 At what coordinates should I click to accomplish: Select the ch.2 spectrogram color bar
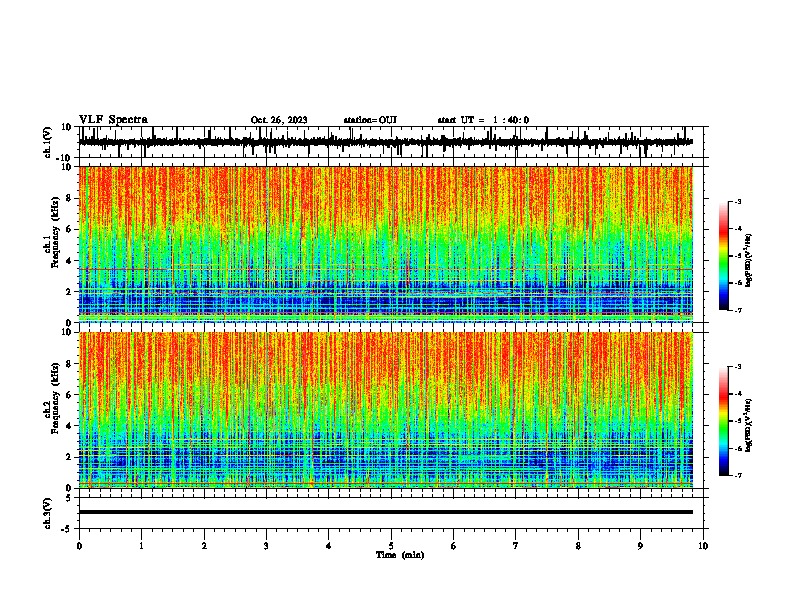pyautogui.click(x=724, y=421)
